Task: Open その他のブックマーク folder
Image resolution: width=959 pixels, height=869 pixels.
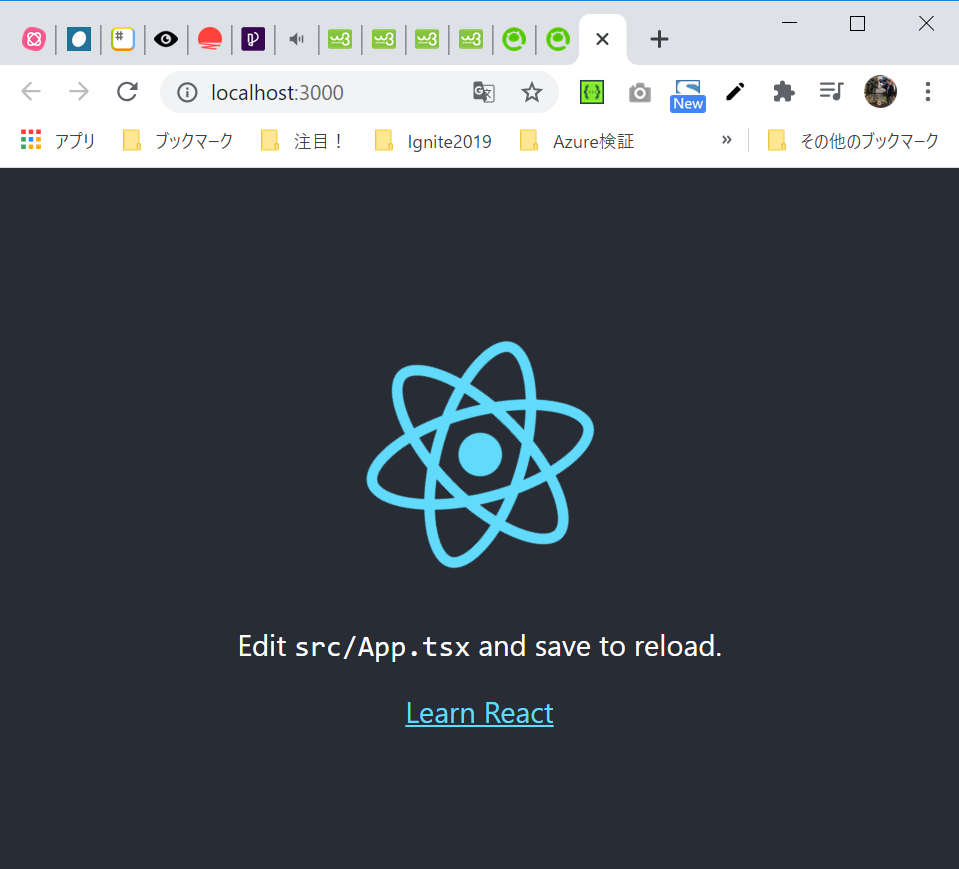Action: tap(853, 141)
